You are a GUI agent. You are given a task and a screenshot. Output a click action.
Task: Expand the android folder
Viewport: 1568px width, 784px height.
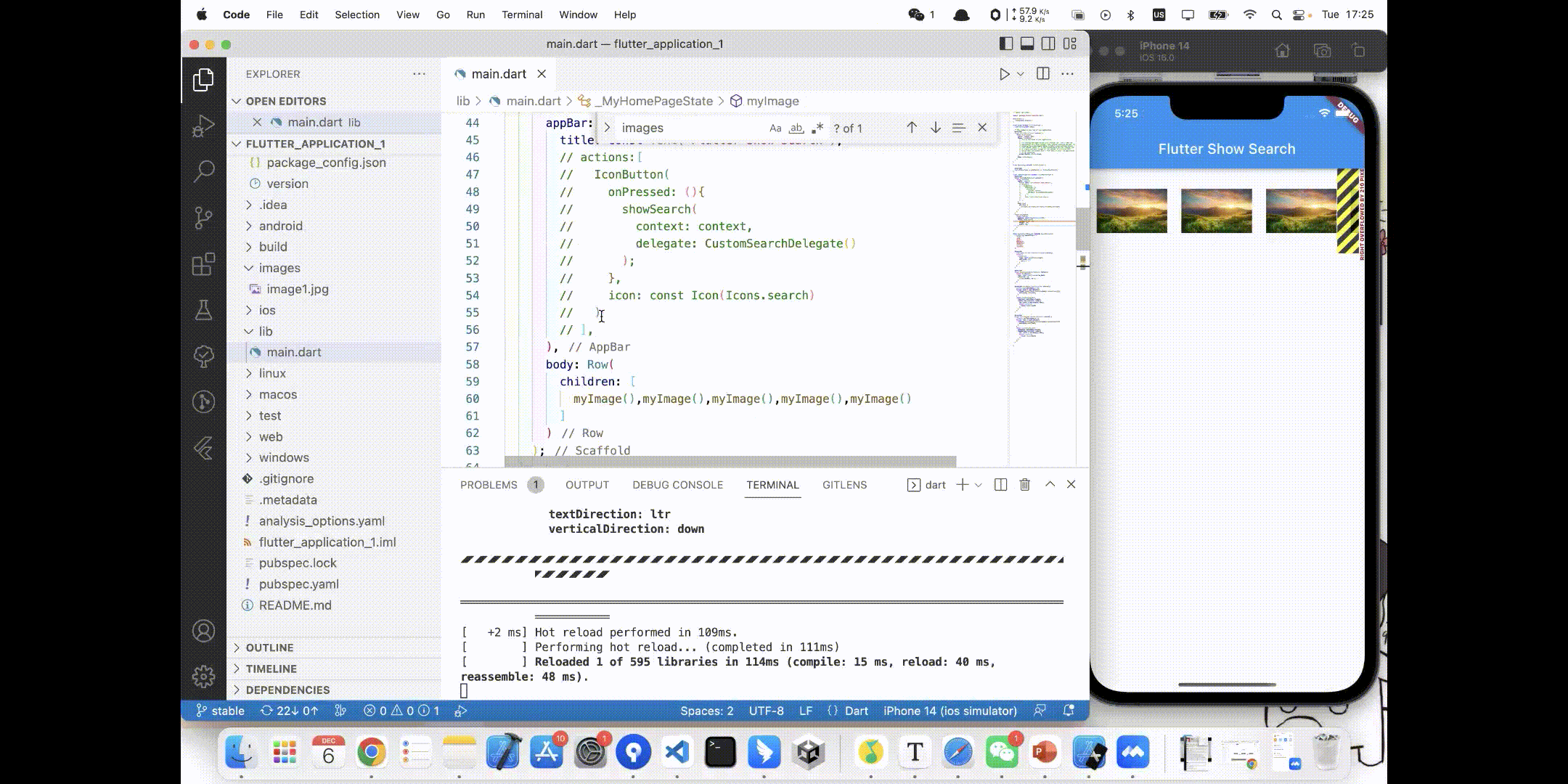[280, 226]
